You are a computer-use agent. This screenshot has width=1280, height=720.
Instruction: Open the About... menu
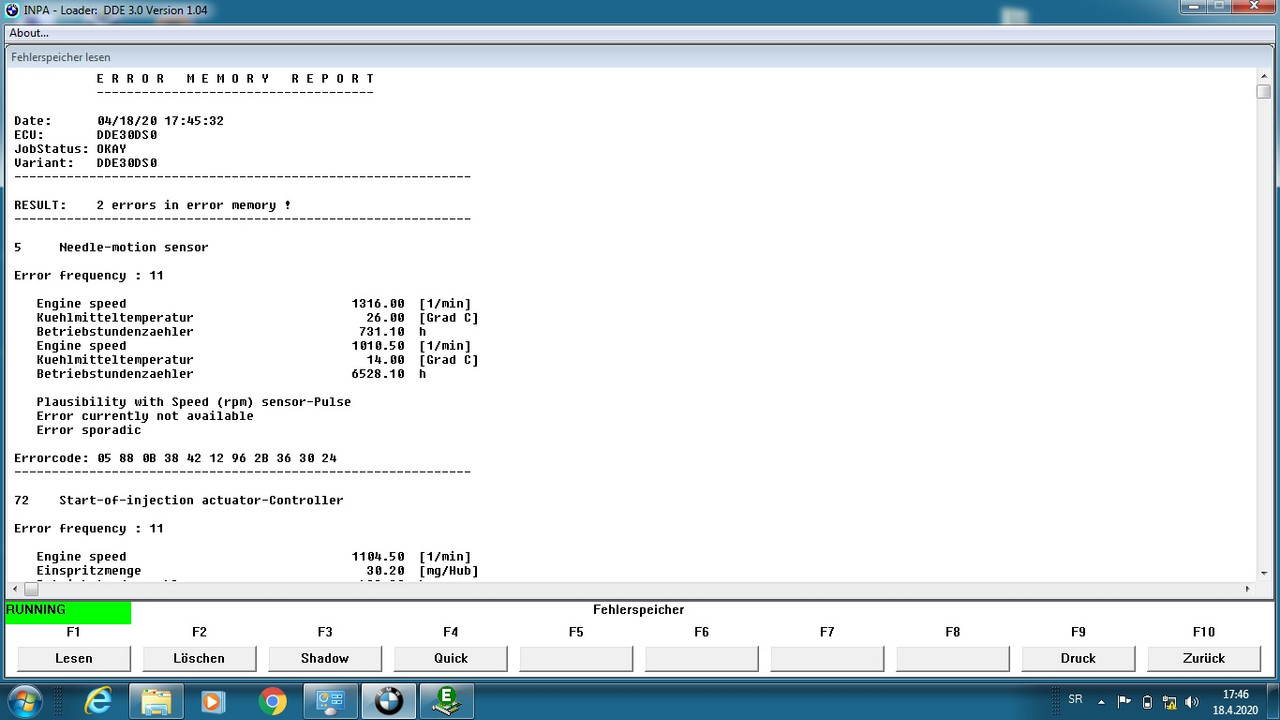pyautogui.click(x=29, y=33)
